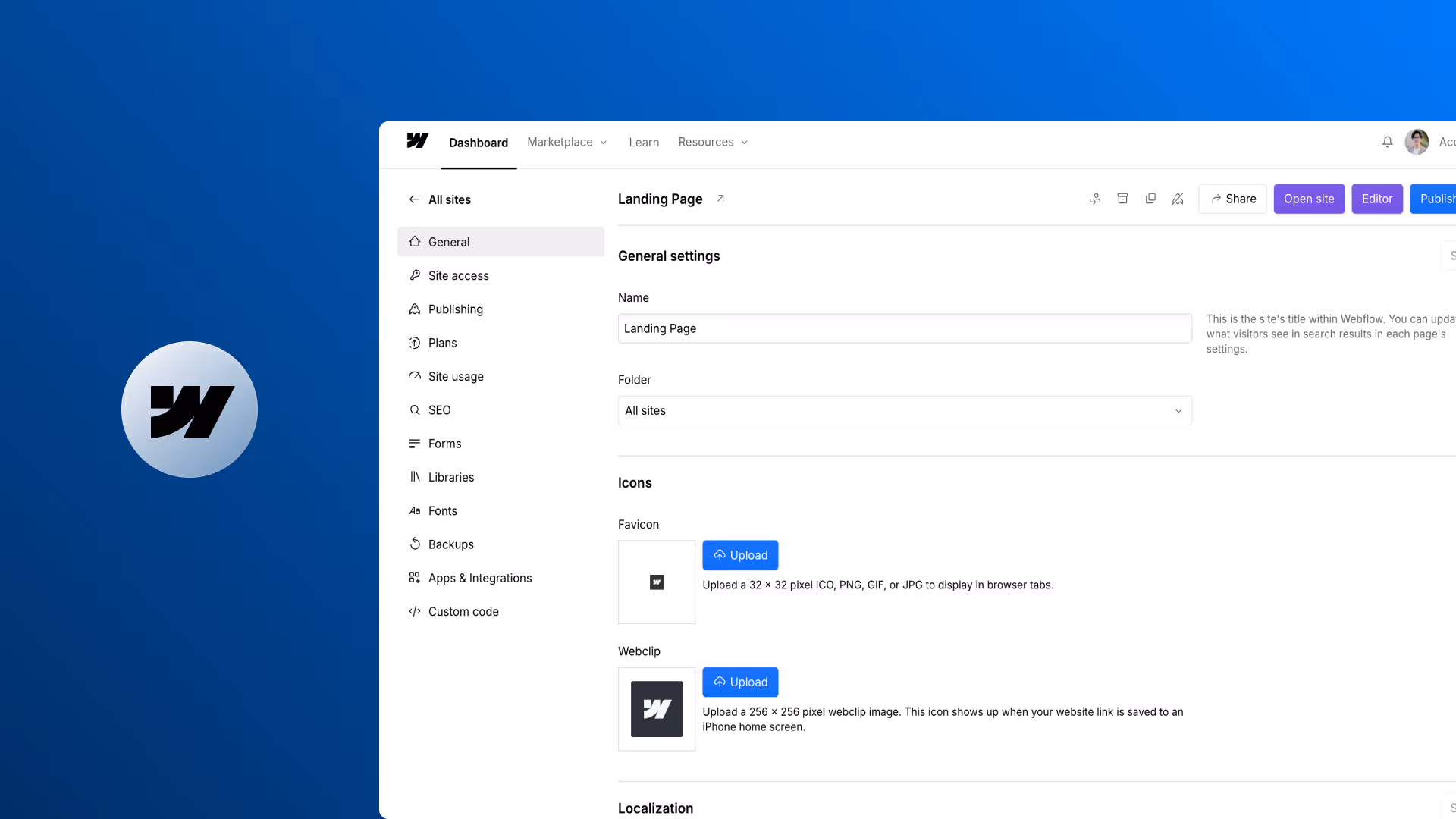The image size is (1456, 819).
Task: Click the Open site button
Action: pos(1308,199)
